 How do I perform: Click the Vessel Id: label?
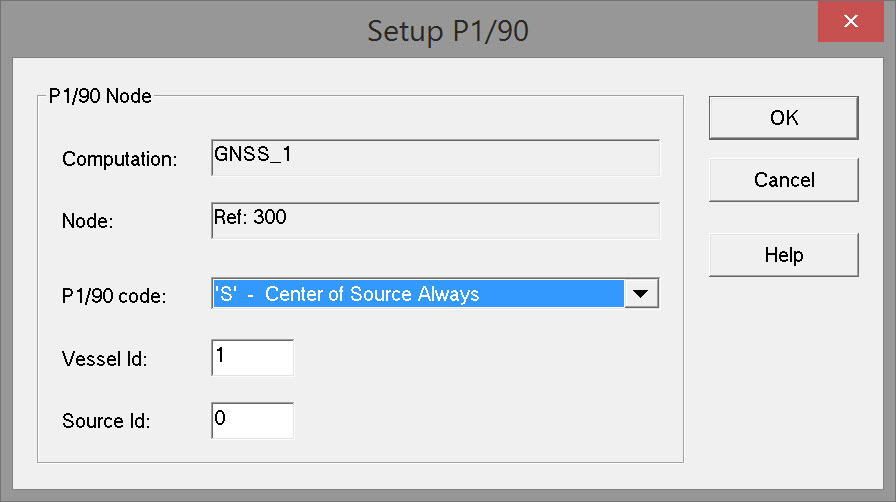tap(104, 359)
